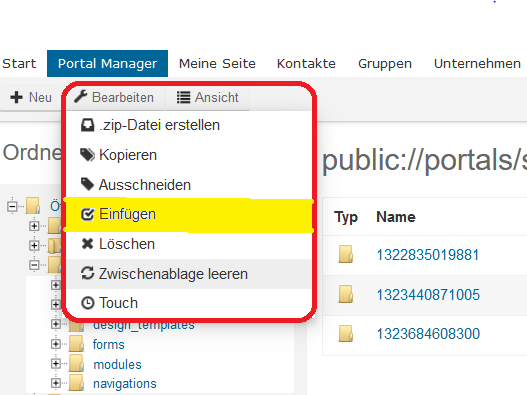Click the clock icon next to Touch
Viewport: 527px width, 395px height.
pos(87,303)
